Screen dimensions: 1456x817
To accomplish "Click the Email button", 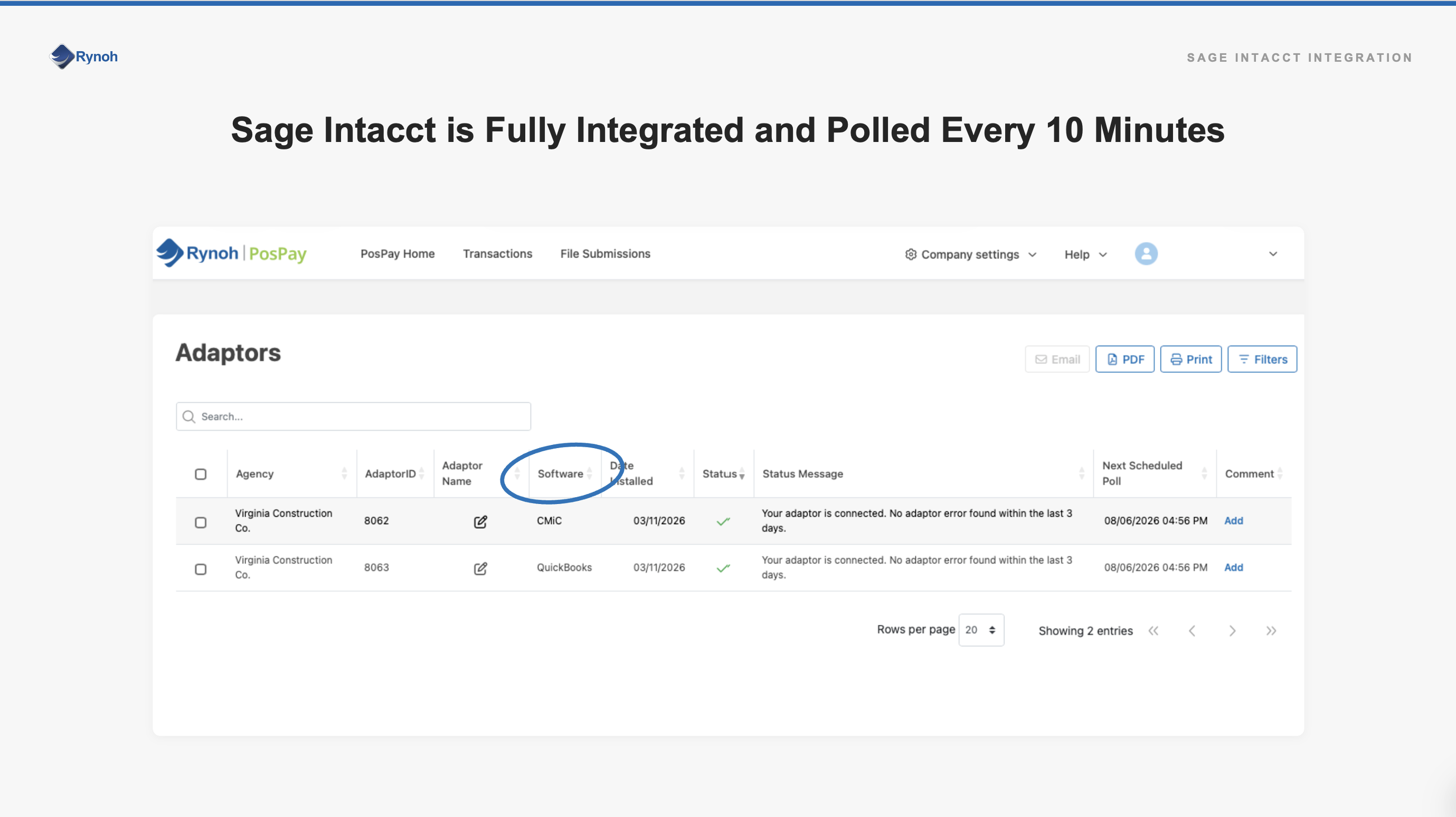I will (x=1057, y=359).
